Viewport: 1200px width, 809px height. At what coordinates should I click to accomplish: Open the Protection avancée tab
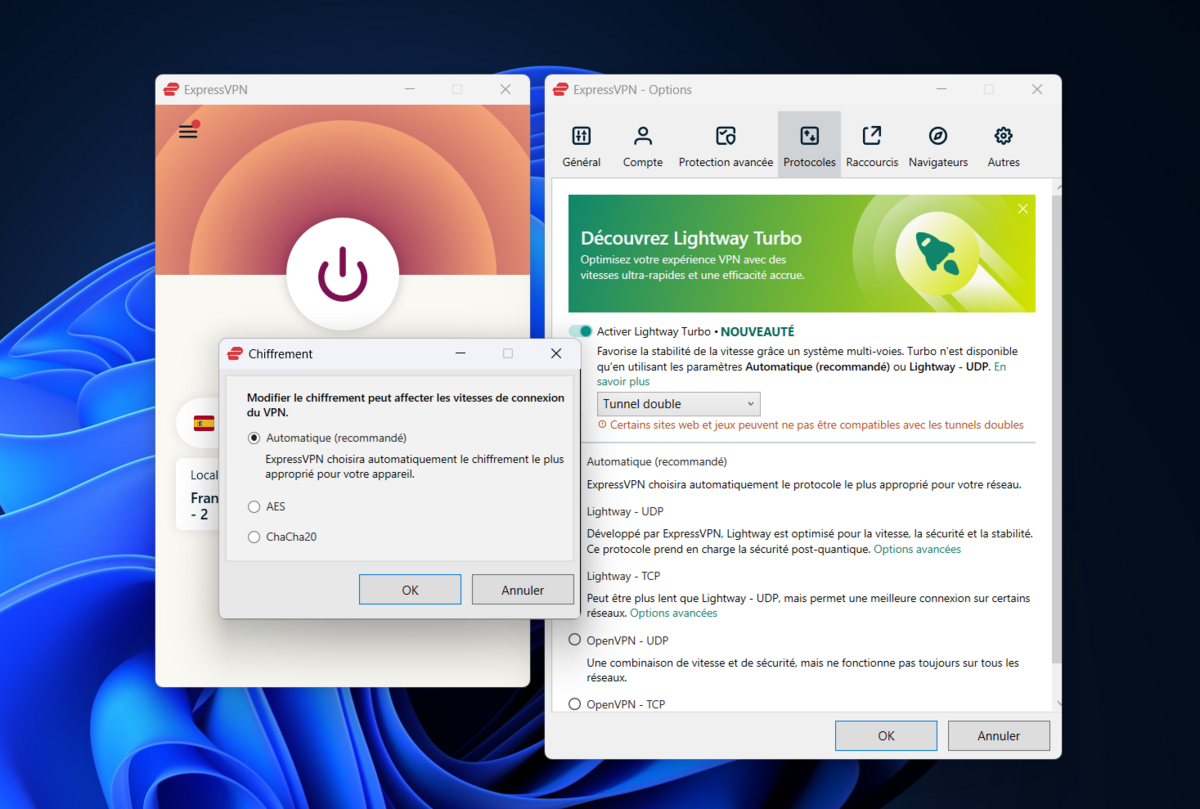pos(726,146)
